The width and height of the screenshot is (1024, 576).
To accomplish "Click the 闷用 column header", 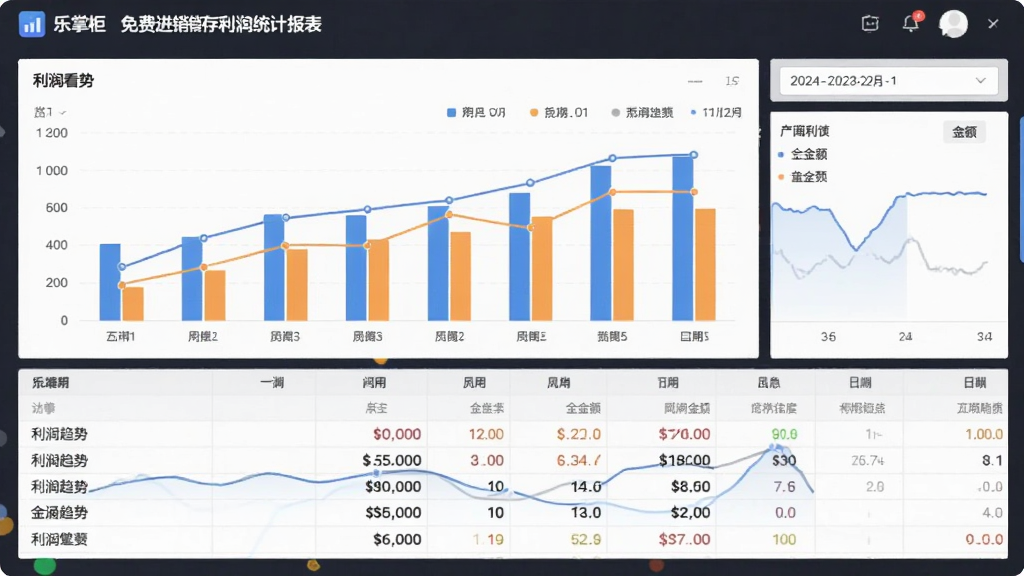I will [x=374, y=383].
